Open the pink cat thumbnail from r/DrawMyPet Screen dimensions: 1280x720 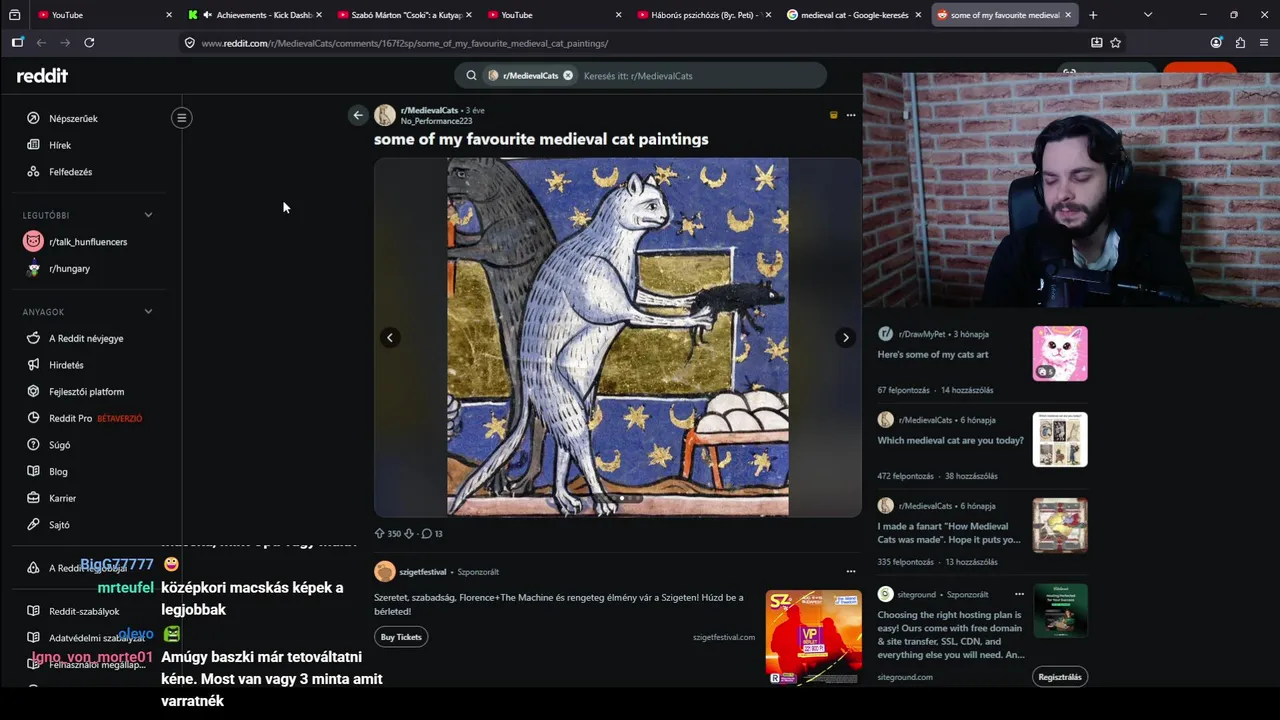(x=1060, y=353)
